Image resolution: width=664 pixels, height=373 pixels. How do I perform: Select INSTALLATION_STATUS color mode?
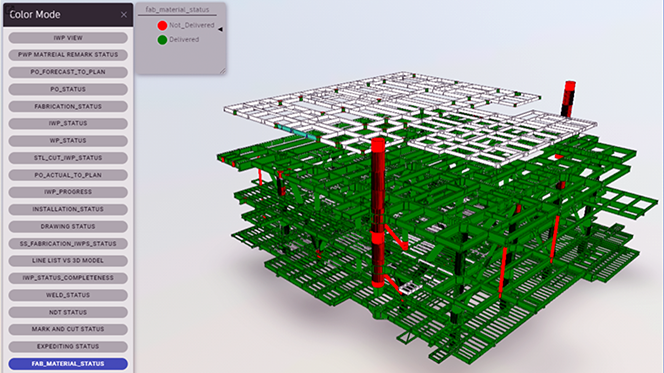click(x=68, y=209)
